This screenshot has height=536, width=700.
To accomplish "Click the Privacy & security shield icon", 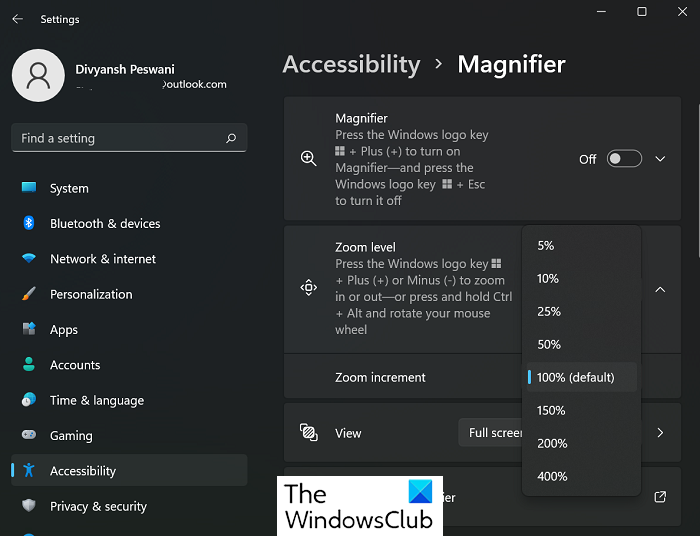I will (x=29, y=506).
